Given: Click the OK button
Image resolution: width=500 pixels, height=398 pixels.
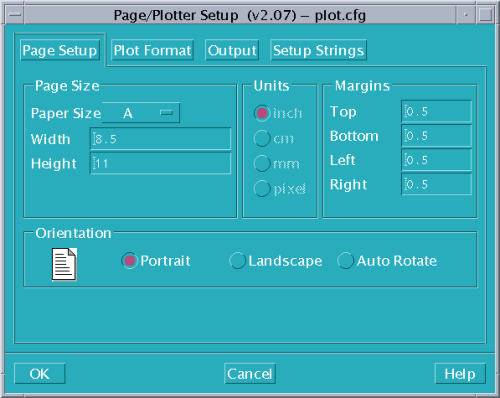Looking at the screenshot, I should point(39,374).
